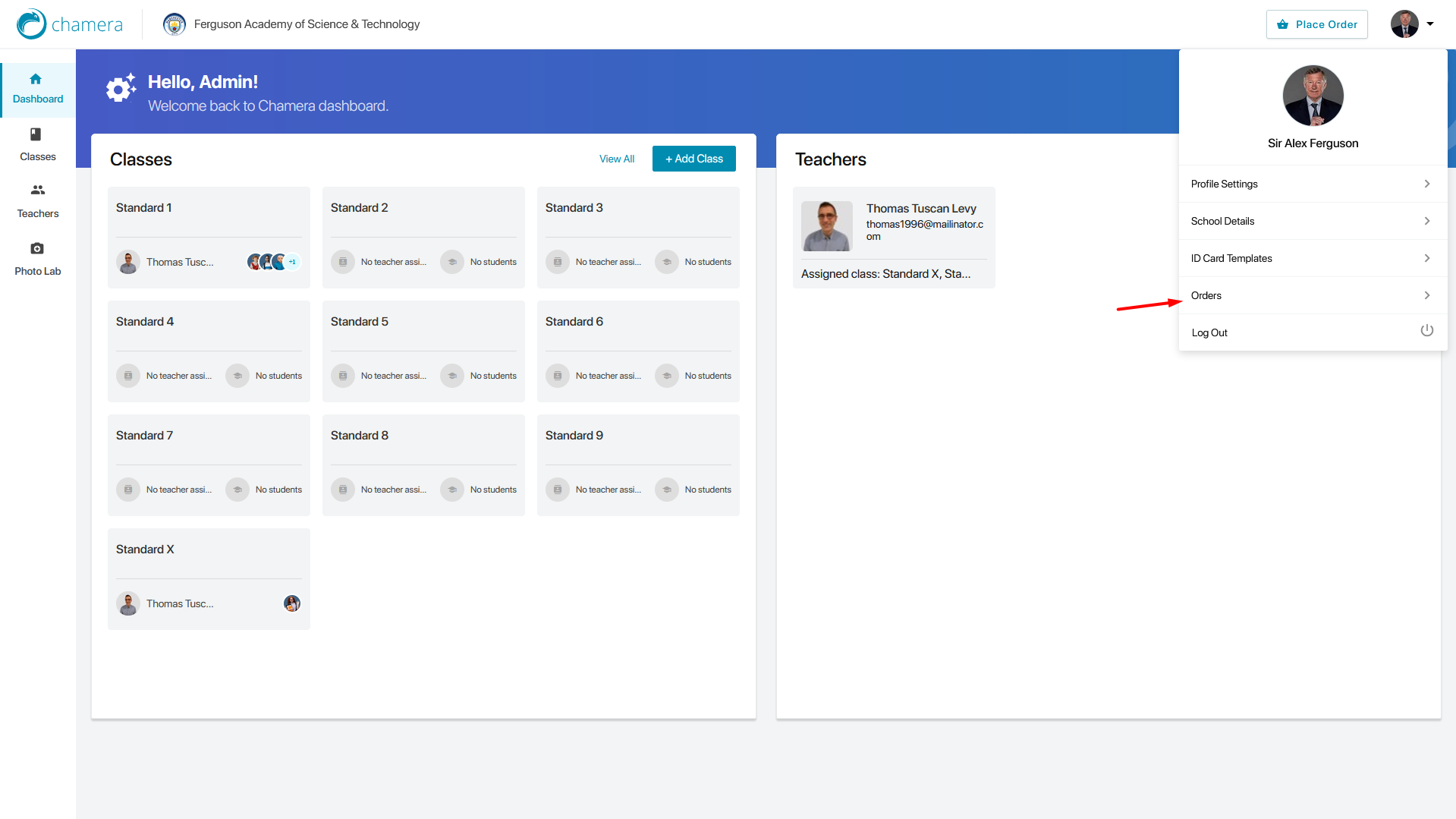Screen dimensions: 1456x819
Task: Click teacher placeholder icon in Standard 4
Action: (x=128, y=376)
